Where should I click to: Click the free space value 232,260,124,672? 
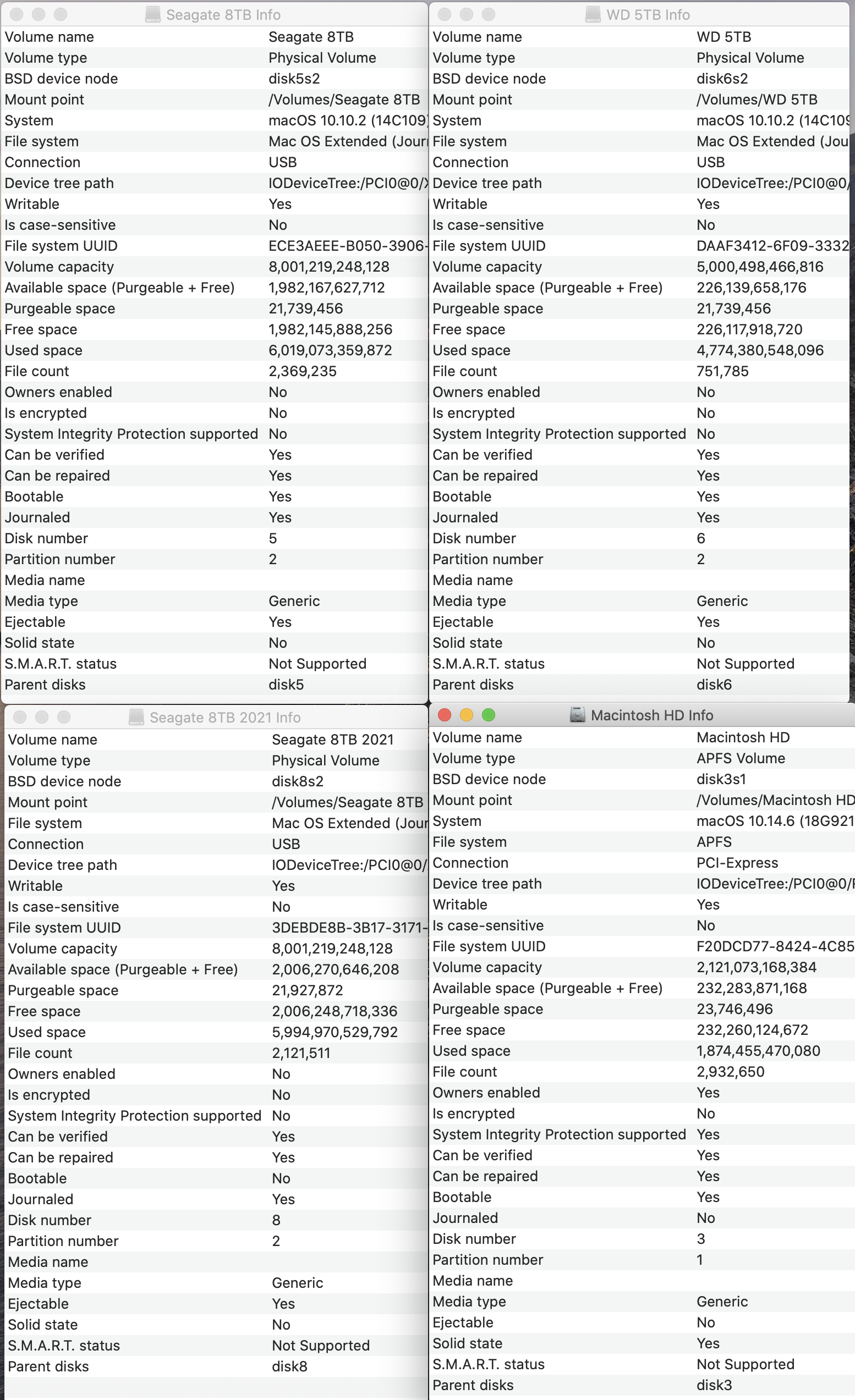753,1029
